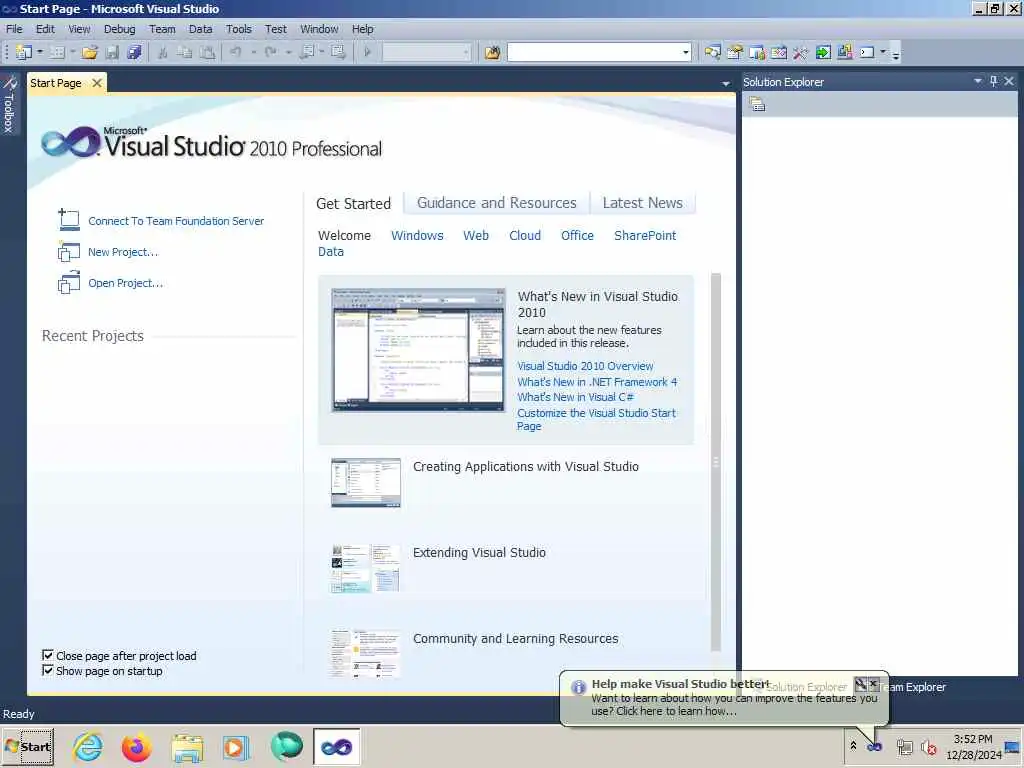
Task: Open the Add New Item dropdown arrow
Action: [72, 52]
